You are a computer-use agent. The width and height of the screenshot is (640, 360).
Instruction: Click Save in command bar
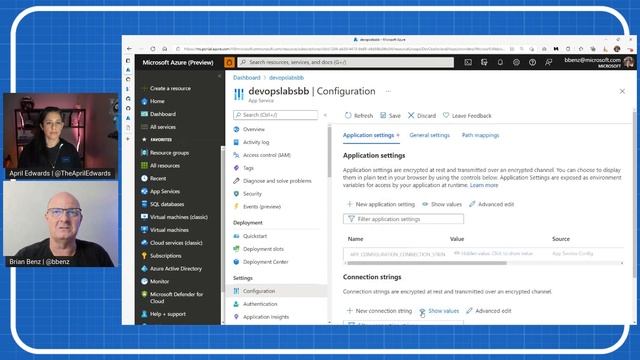[390, 116]
